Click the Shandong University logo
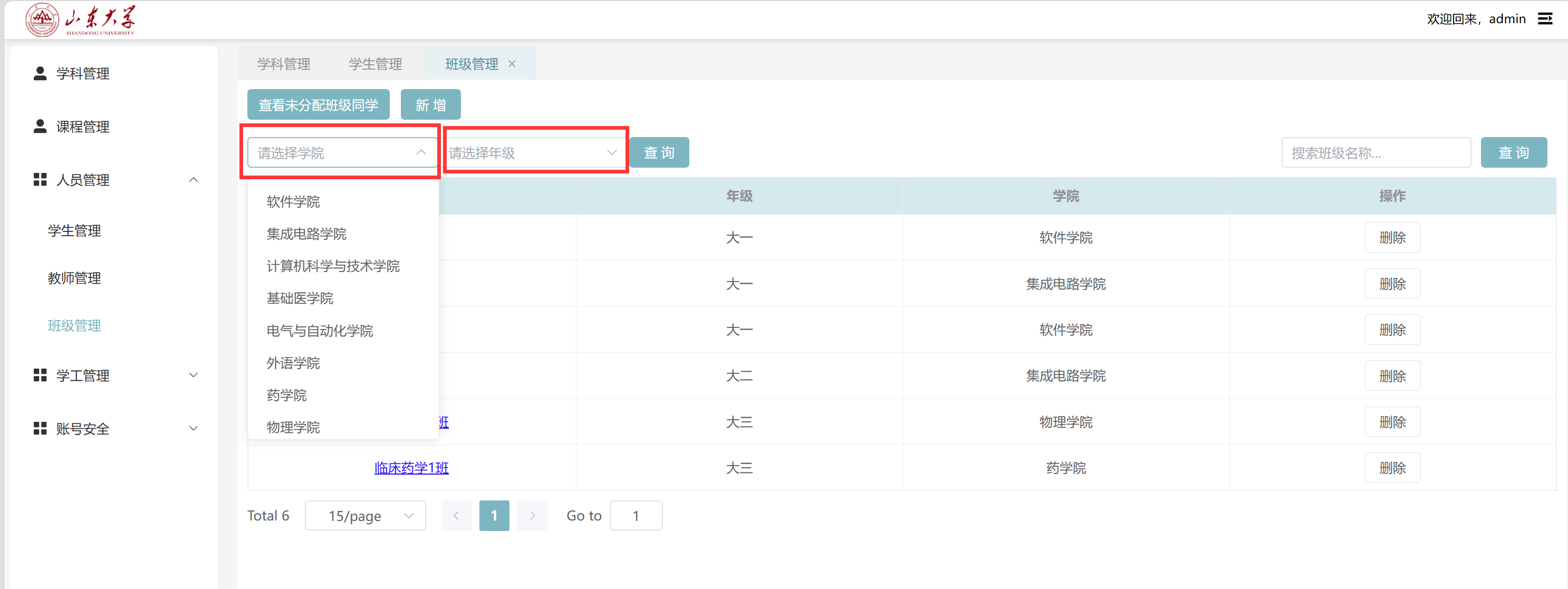This screenshot has height=589, width=1568. click(80, 20)
